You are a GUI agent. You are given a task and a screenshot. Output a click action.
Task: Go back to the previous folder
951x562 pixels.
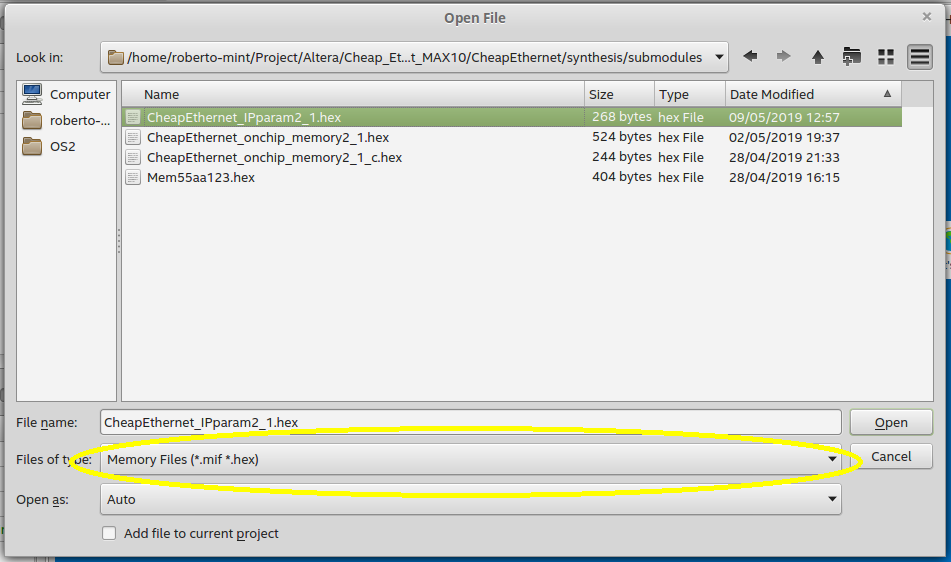750,57
